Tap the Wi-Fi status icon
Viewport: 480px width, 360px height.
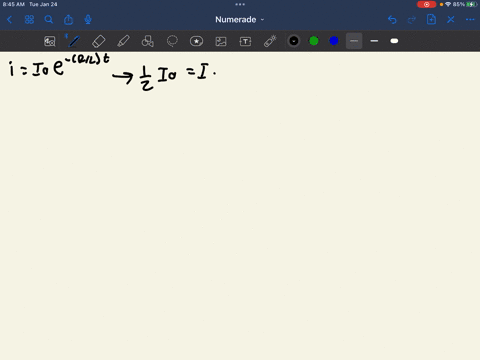click(x=448, y=4)
